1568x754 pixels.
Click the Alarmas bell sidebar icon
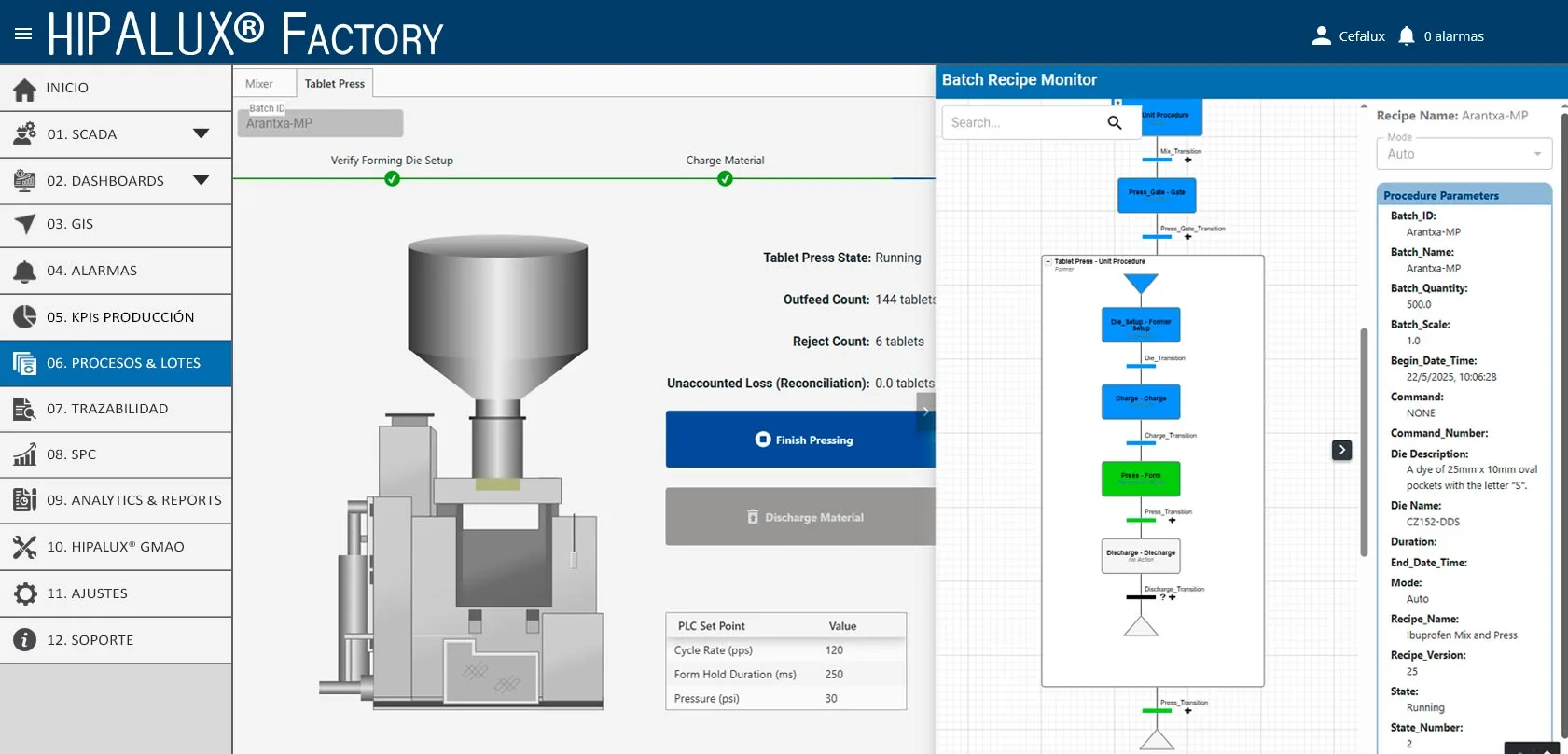coord(25,271)
